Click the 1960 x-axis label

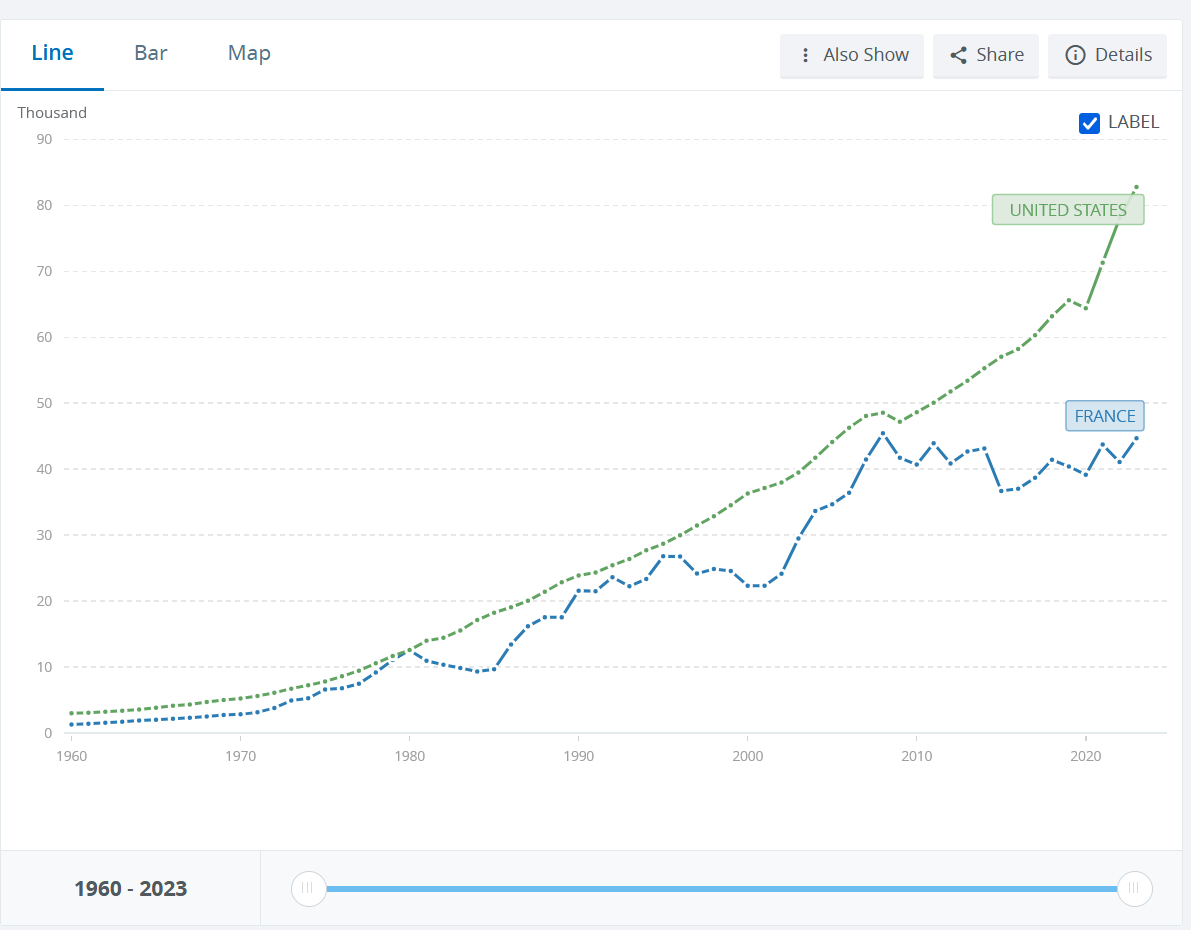click(71, 756)
